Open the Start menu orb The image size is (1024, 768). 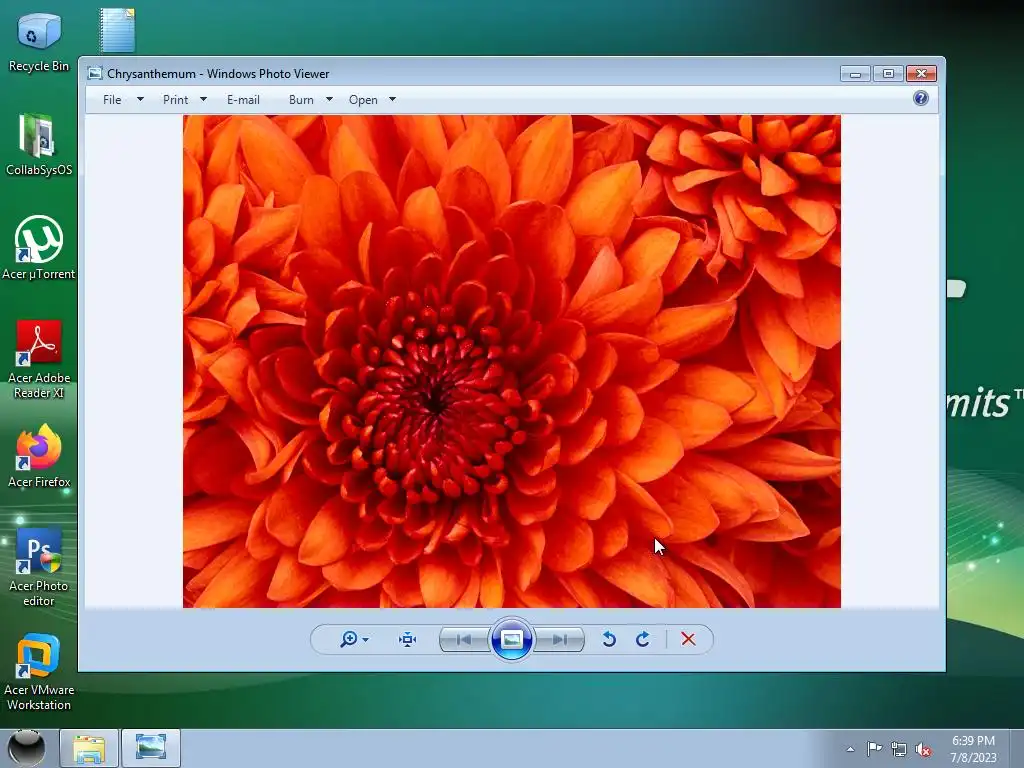click(27, 748)
